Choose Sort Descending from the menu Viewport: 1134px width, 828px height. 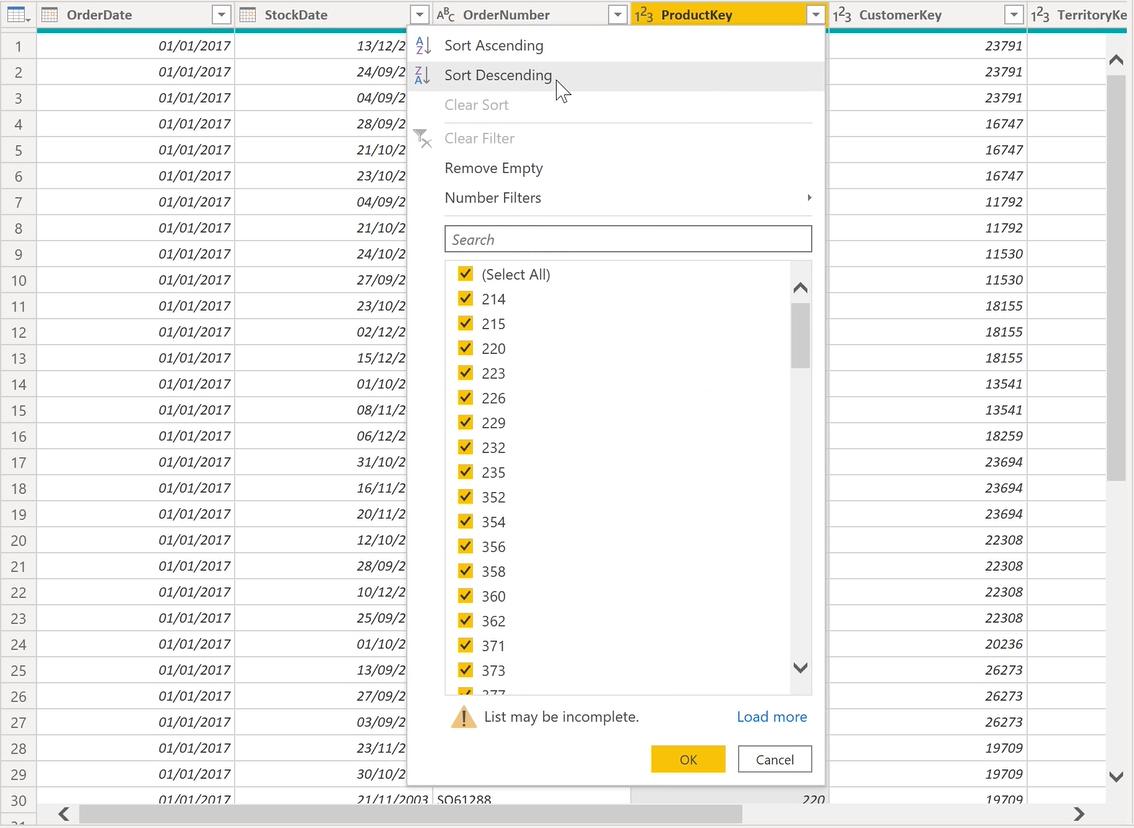coord(498,76)
